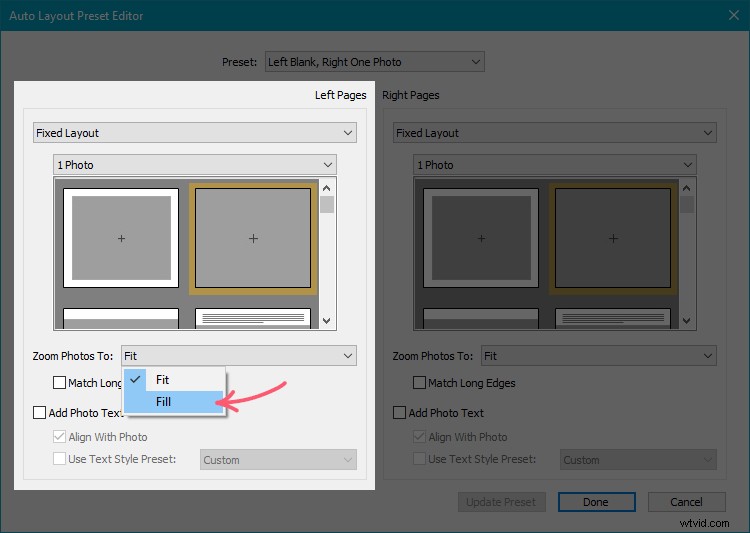The width and height of the screenshot is (750, 533).
Task: Select Left Pages highlighted full-bleed layout thumbnail
Action: [253, 238]
